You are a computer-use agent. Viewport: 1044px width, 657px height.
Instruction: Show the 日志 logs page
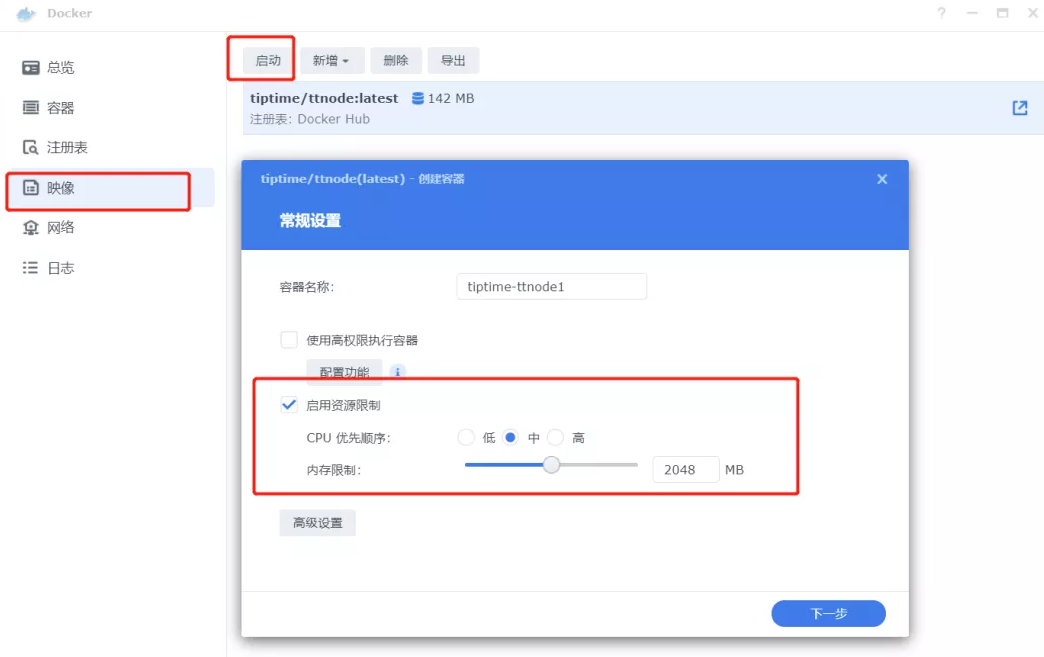click(x=60, y=268)
